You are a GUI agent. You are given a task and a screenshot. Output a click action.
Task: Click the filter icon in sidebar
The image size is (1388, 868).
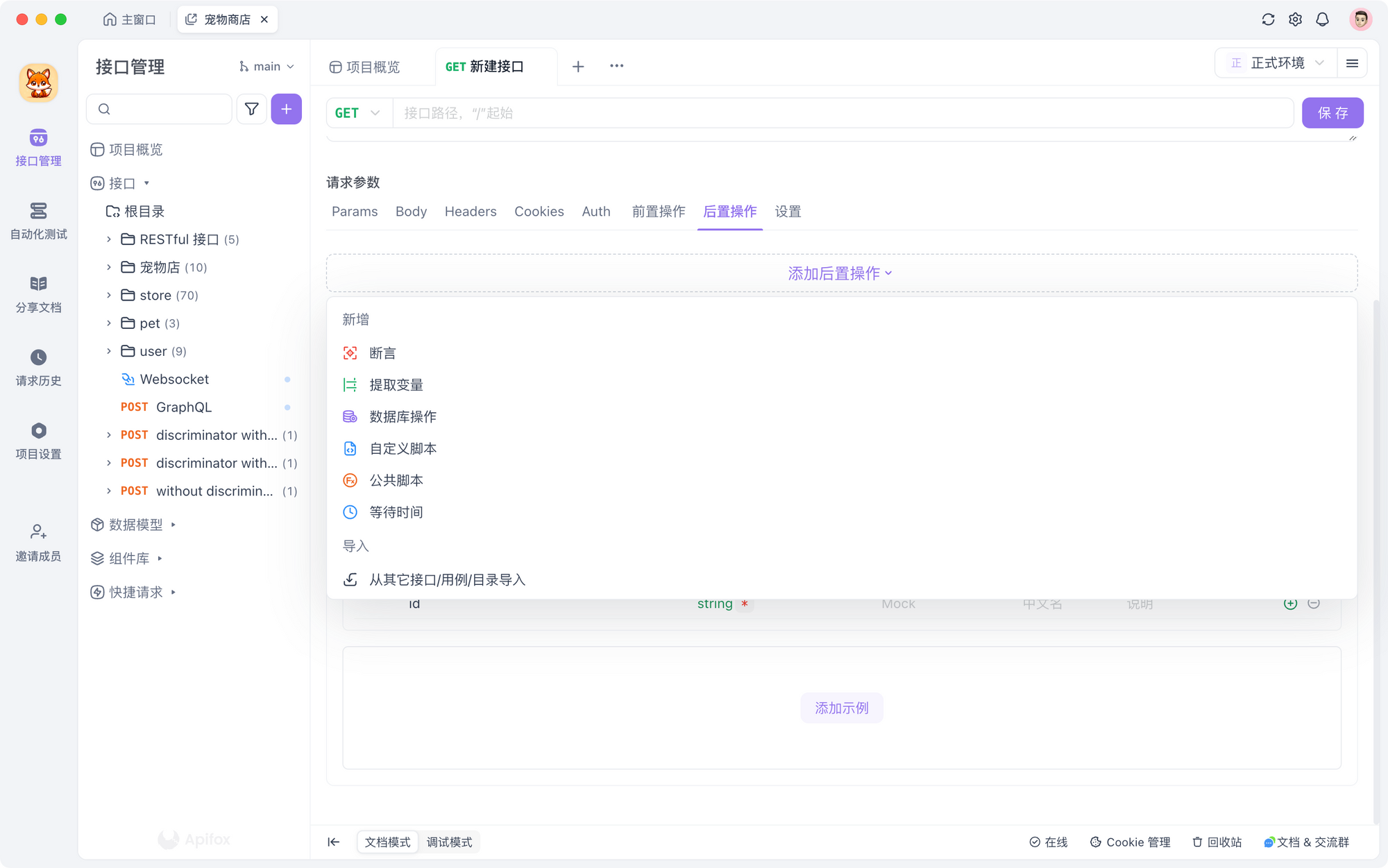tap(250, 109)
